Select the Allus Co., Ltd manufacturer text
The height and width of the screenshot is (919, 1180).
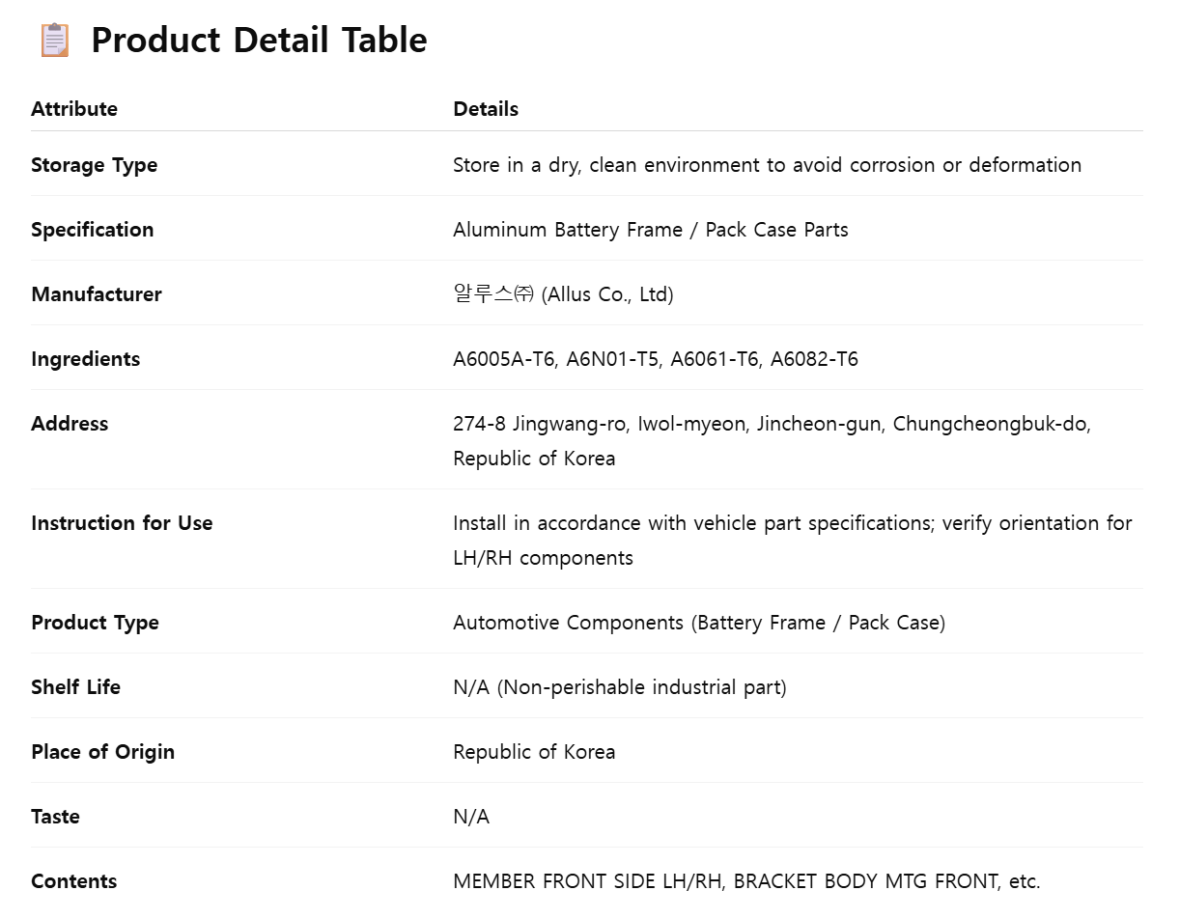pyautogui.click(x=563, y=294)
